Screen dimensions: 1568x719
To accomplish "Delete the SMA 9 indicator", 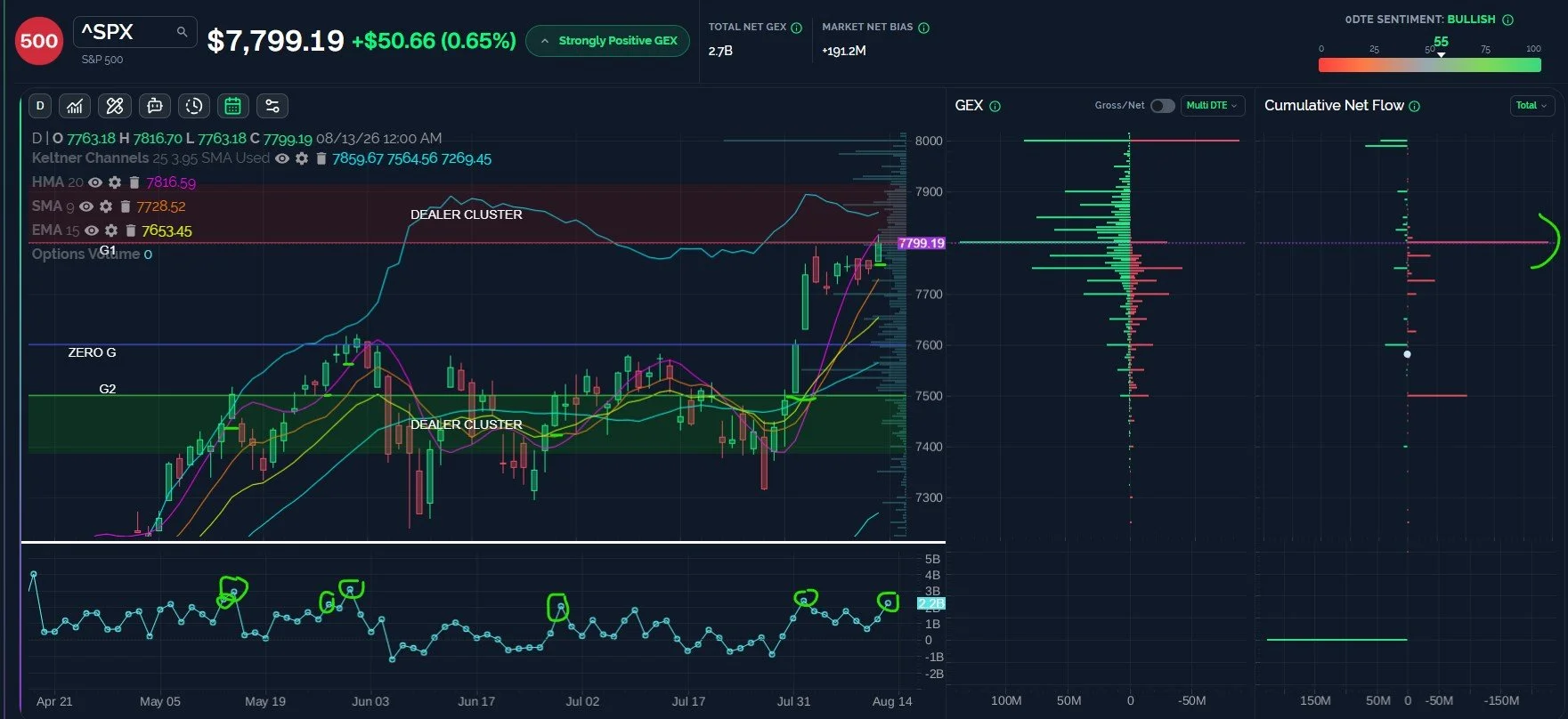I will pos(126,206).
